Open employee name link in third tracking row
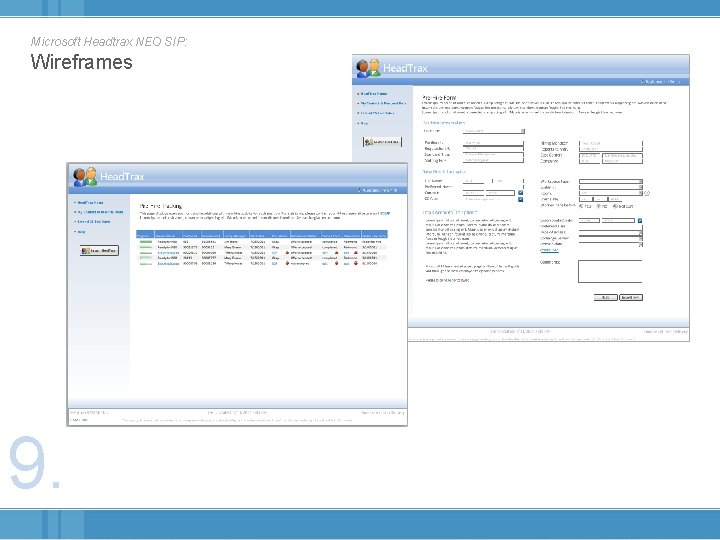720x540 pixels. (x=169, y=253)
